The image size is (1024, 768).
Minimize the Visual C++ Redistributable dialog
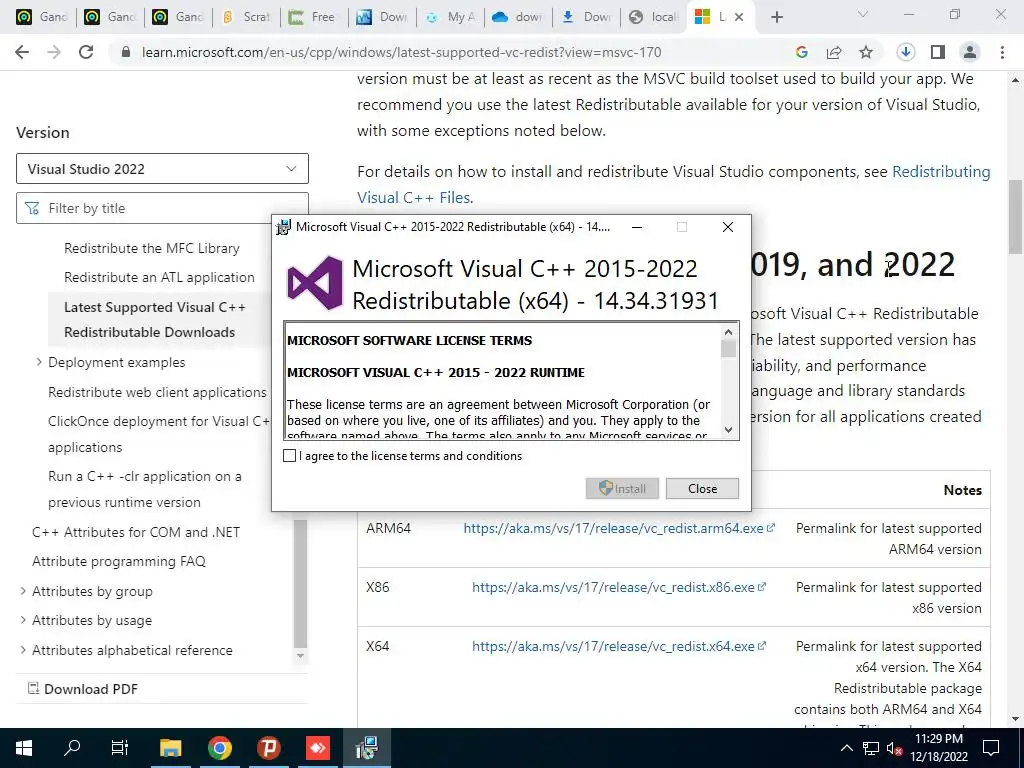click(x=637, y=227)
